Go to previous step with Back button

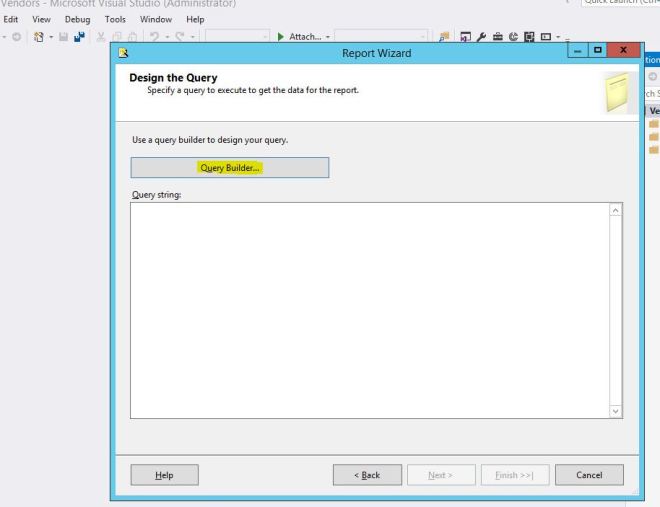coord(367,475)
